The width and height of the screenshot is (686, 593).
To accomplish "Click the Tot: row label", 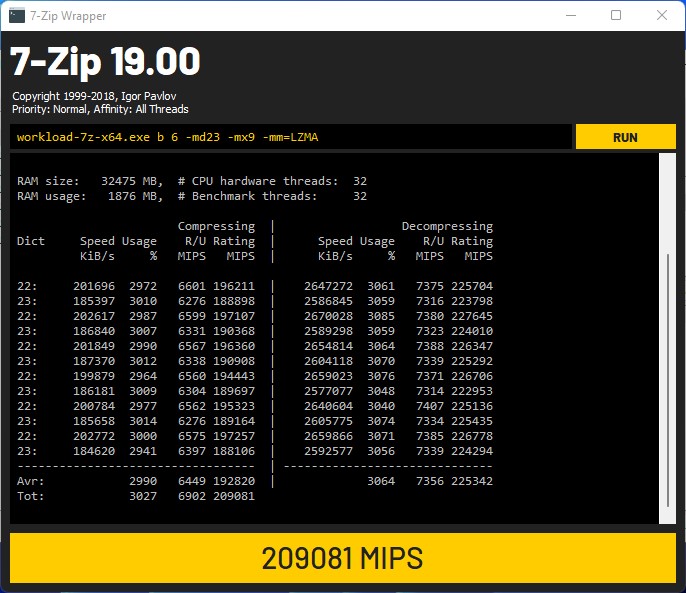I will click(30, 496).
